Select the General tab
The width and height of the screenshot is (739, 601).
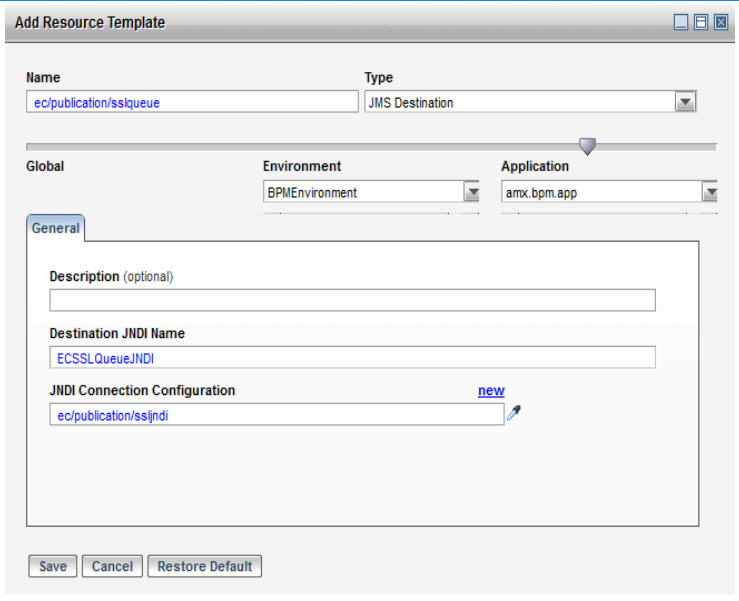56,228
